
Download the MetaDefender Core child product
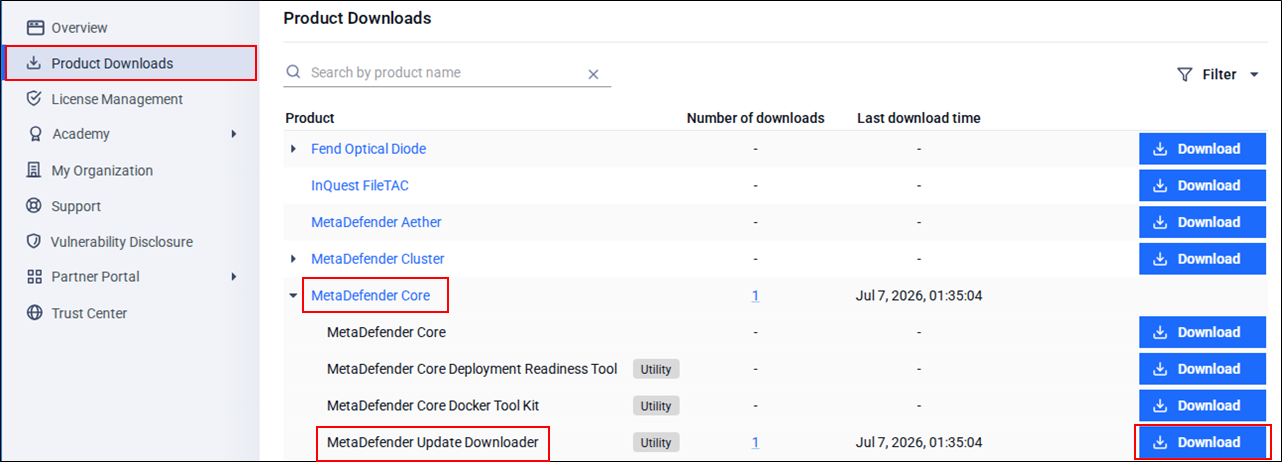pos(1203,332)
